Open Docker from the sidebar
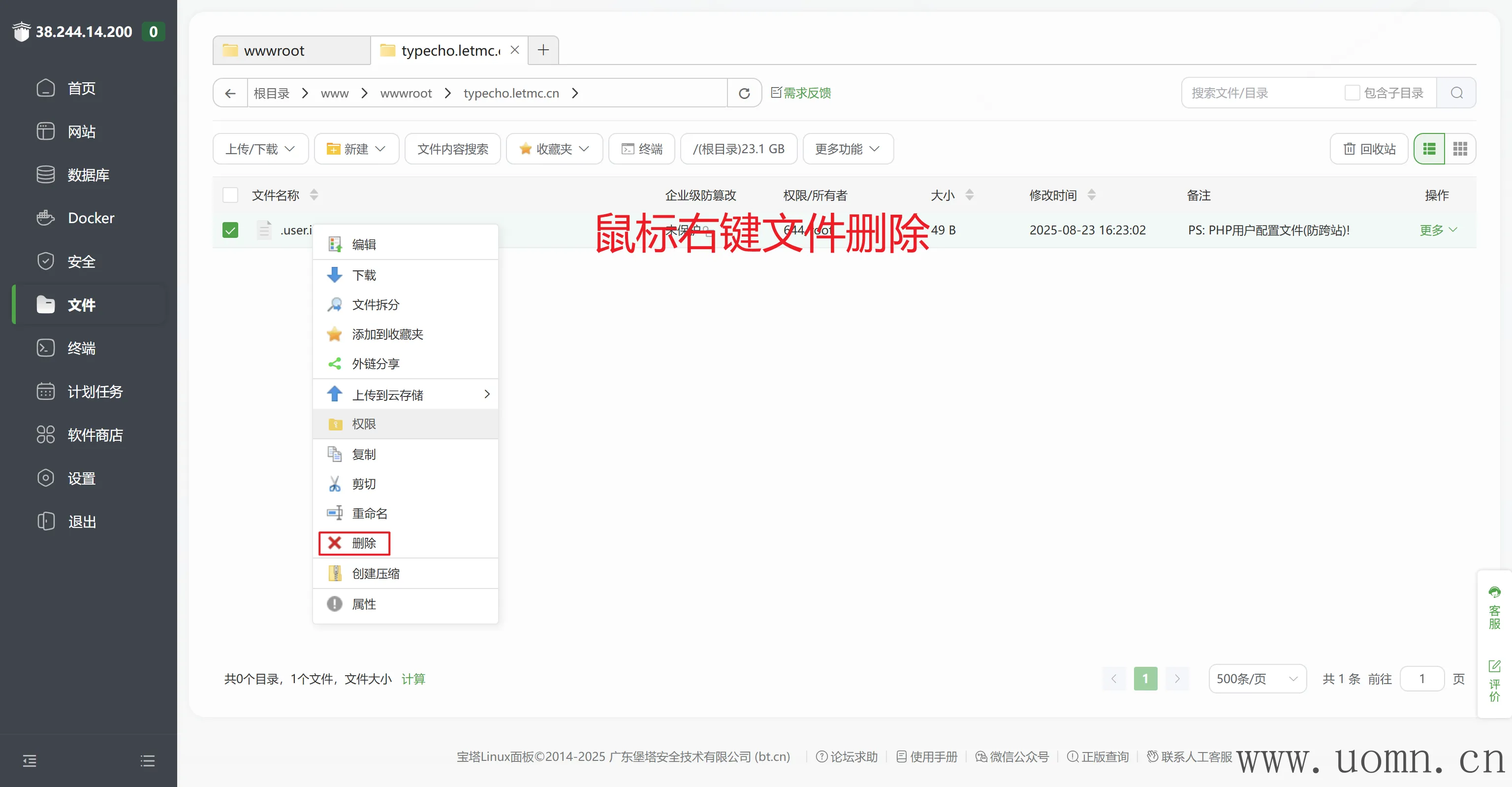 click(x=91, y=218)
